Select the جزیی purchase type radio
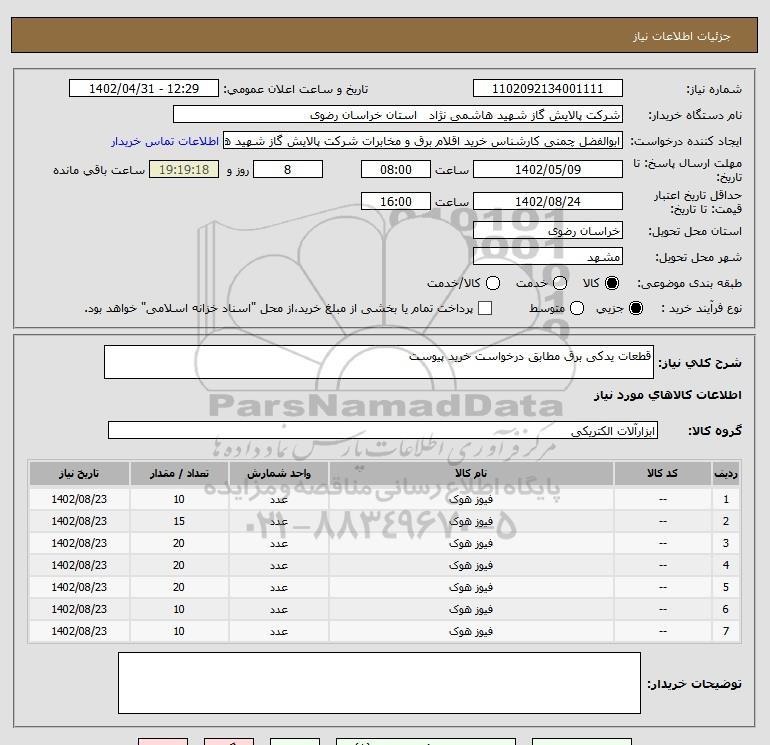770x745 pixels. (635, 308)
